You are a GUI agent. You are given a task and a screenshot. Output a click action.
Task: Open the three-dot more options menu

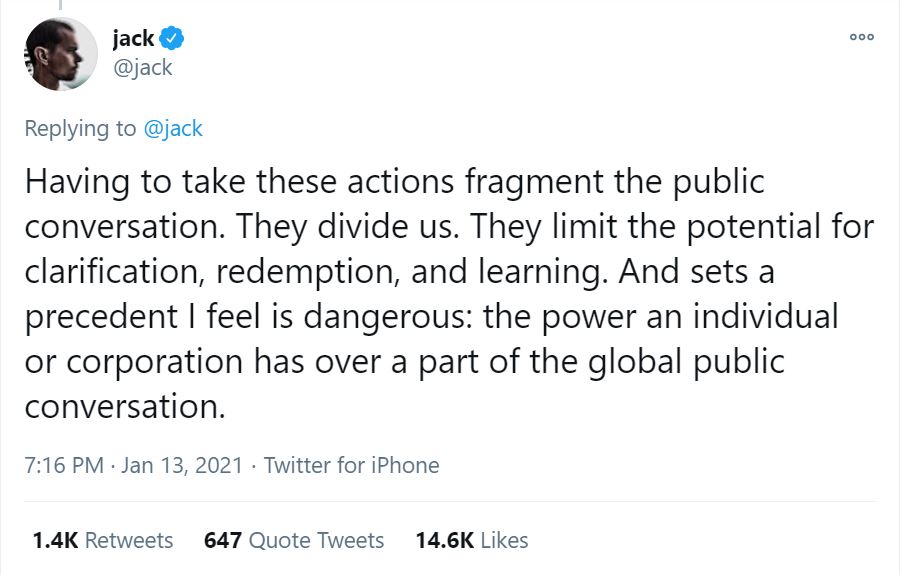[x=861, y=37]
